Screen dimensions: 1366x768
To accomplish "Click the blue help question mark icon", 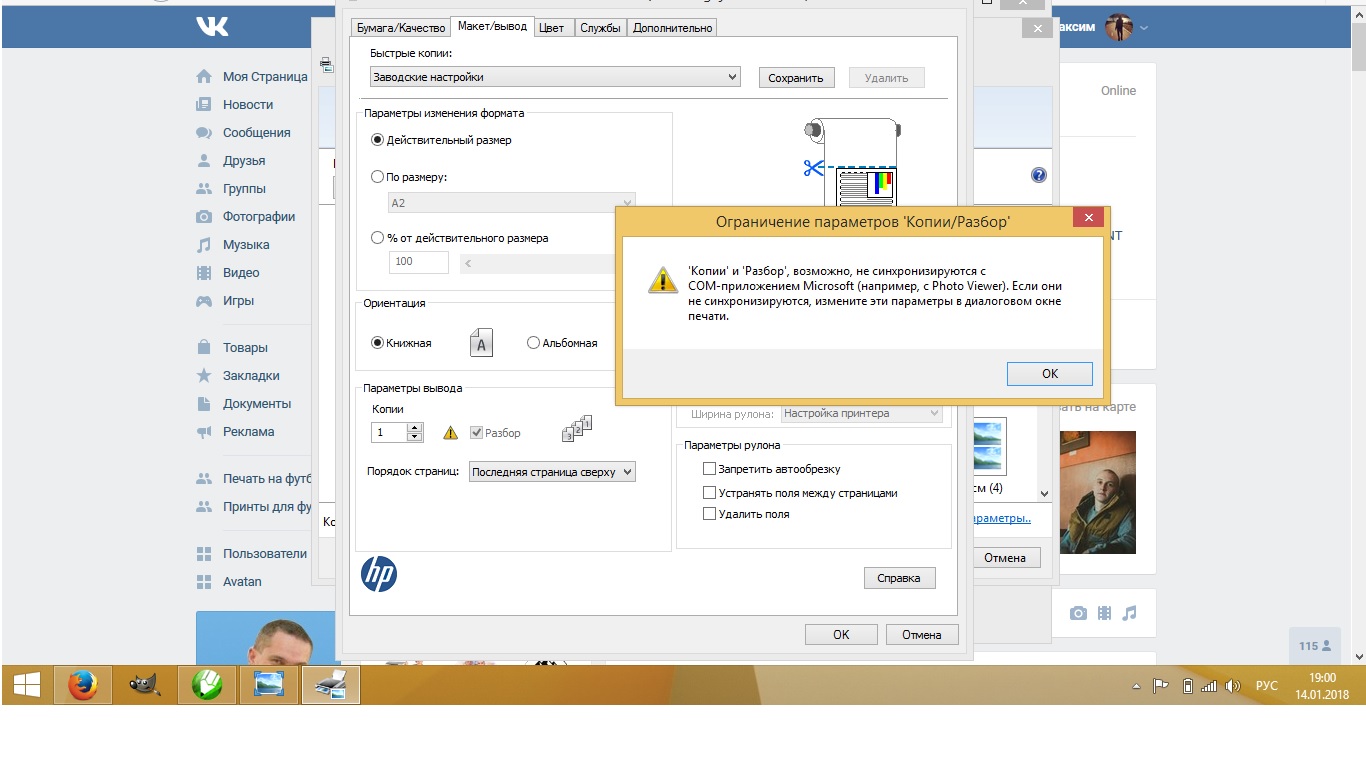I will [1039, 176].
